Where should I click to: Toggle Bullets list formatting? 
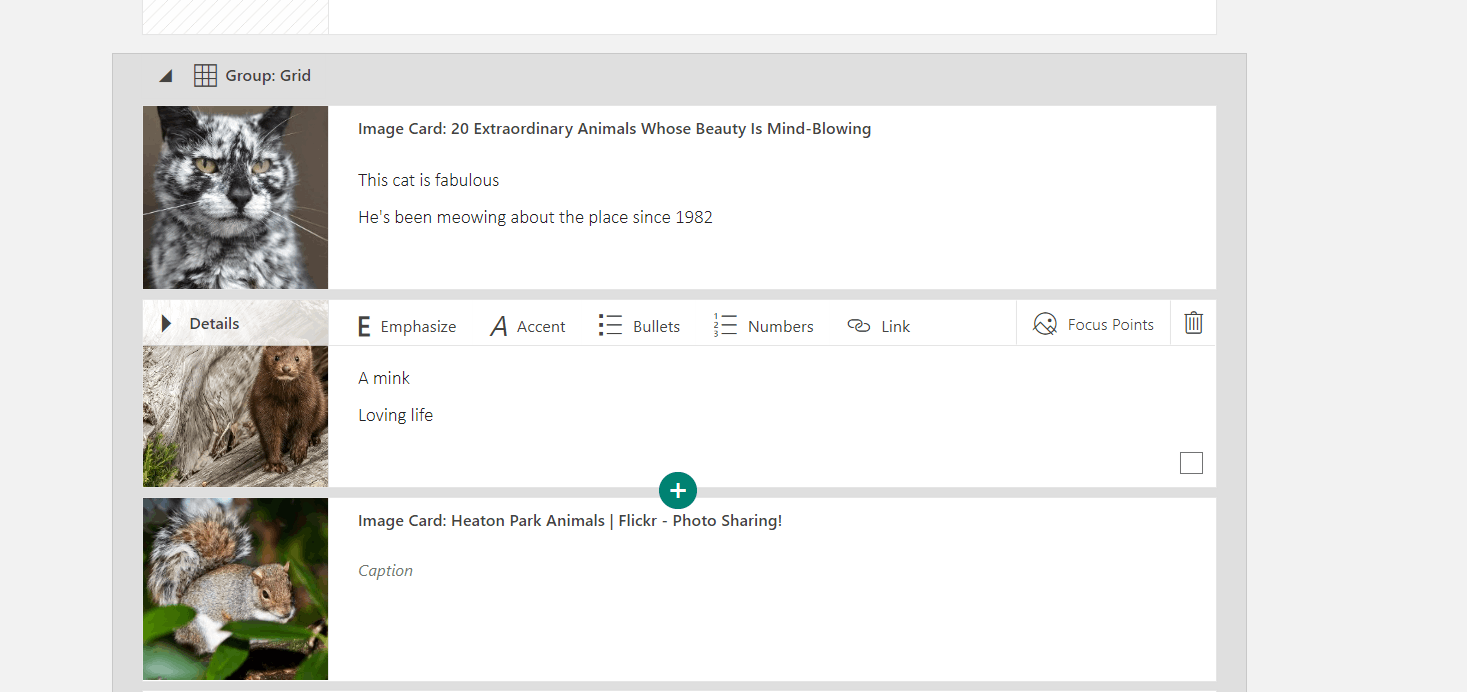tap(639, 325)
